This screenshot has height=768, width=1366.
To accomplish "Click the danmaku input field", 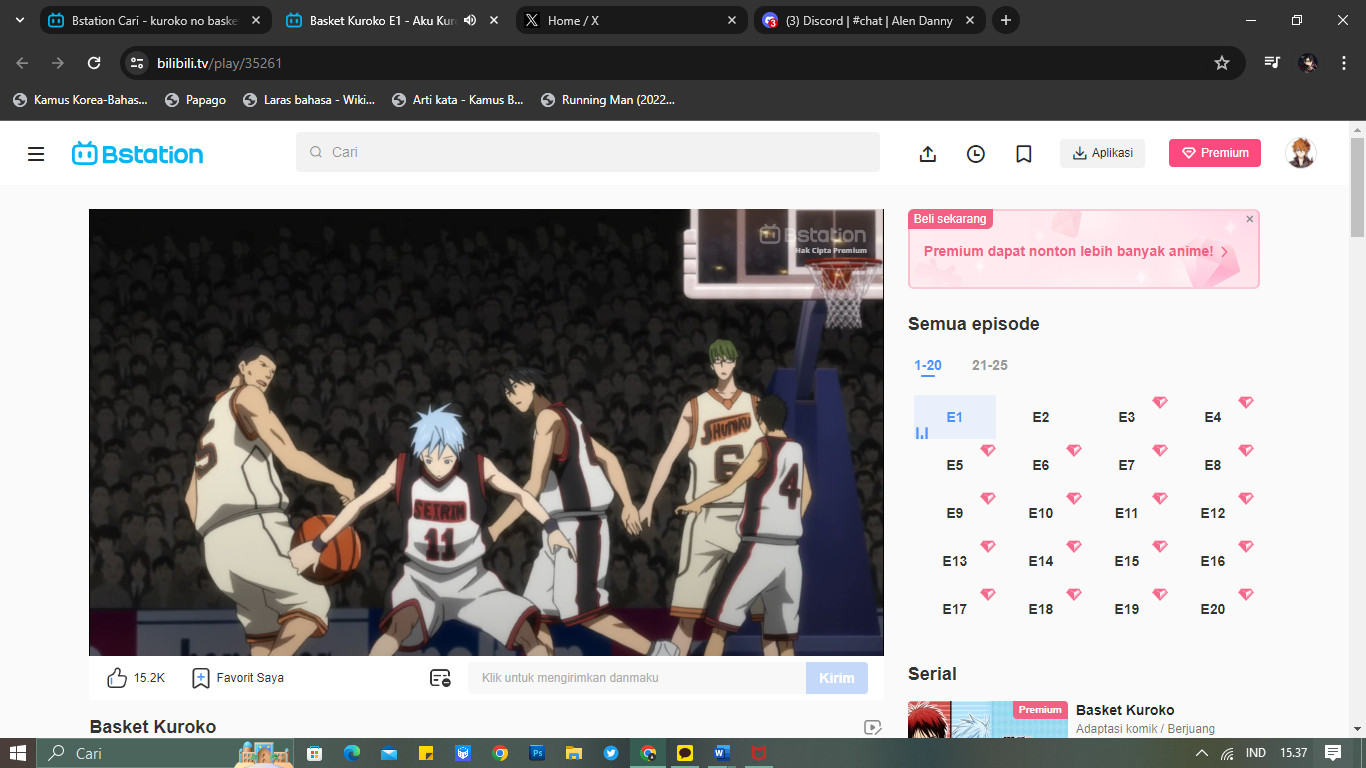I will (x=637, y=678).
